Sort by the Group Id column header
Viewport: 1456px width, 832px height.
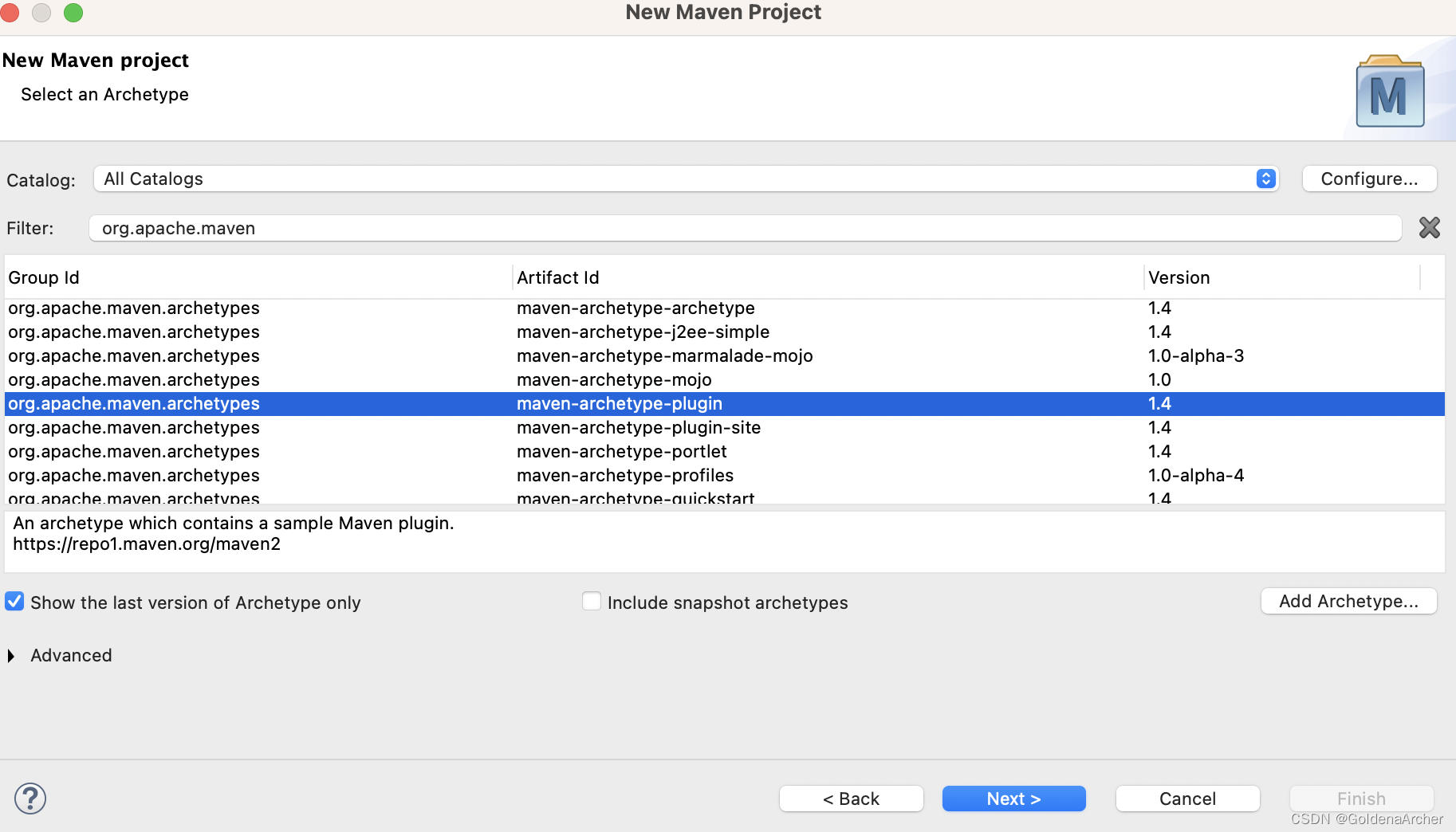click(258, 277)
